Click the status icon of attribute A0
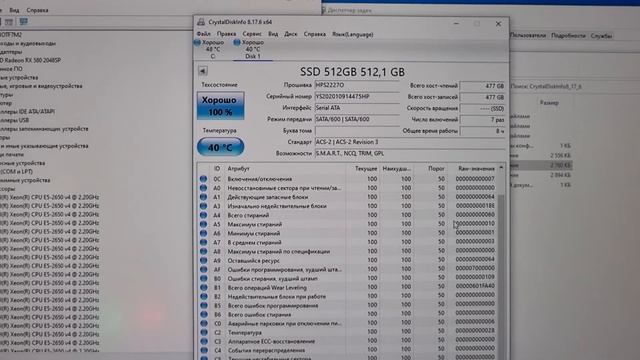This screenshot has height=360, width=640. [203, 188]
